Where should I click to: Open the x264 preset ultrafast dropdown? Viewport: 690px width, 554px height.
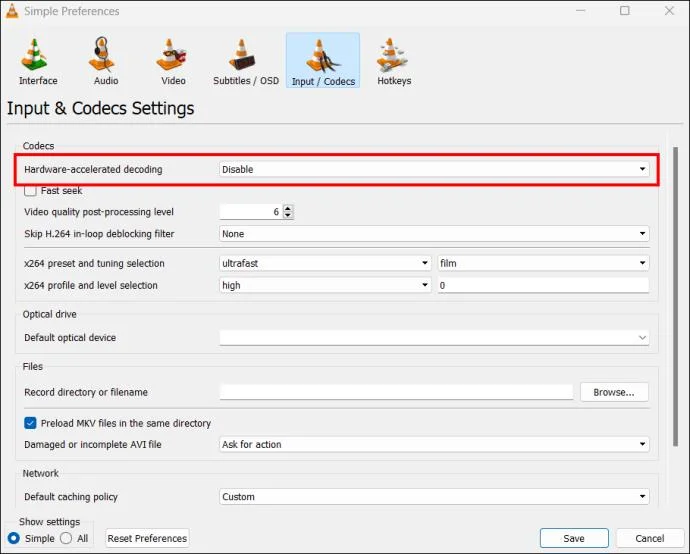pos(325,263)
